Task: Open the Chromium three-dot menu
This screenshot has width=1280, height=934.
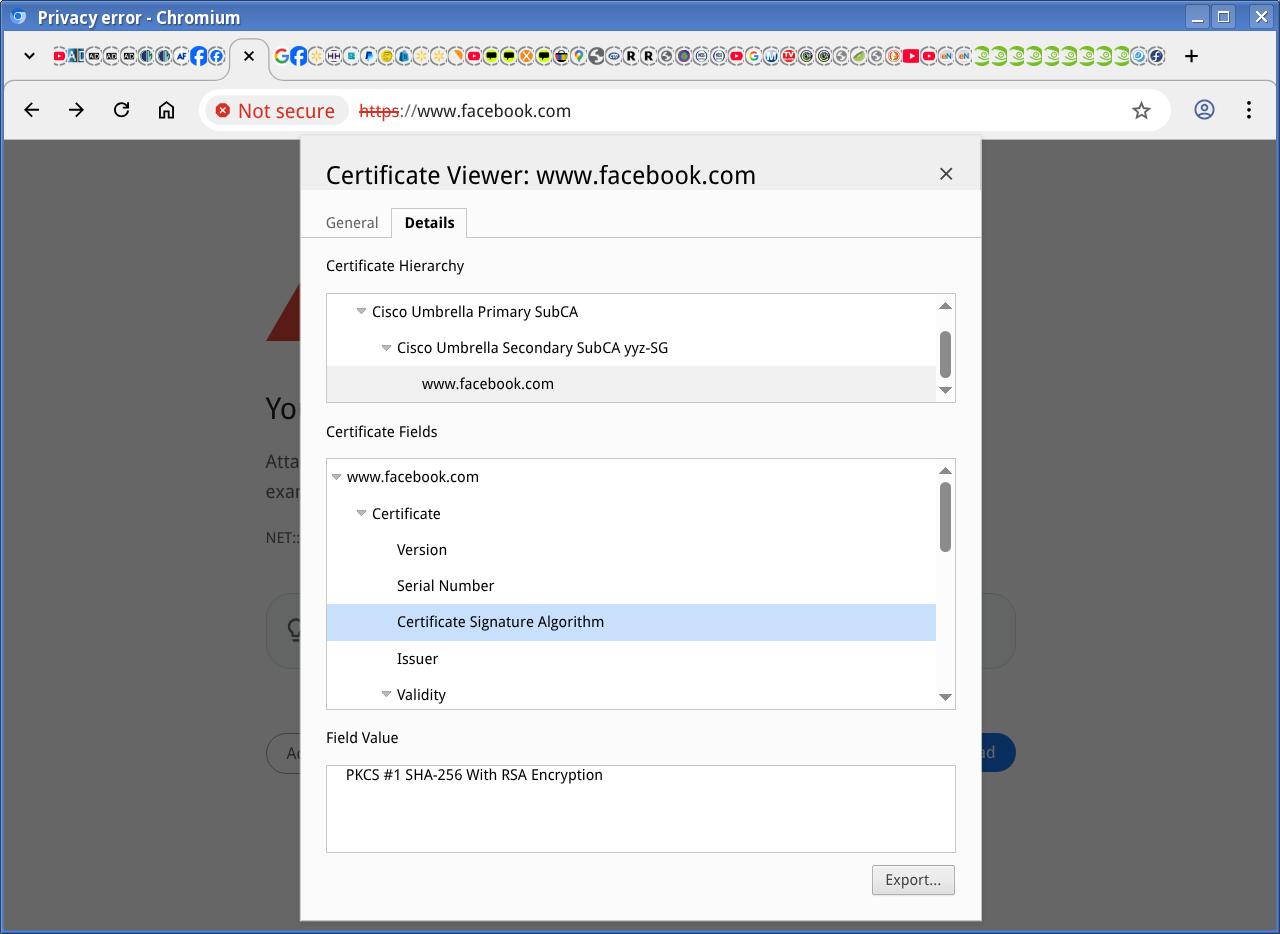Action: click(x=1249, y=110)
